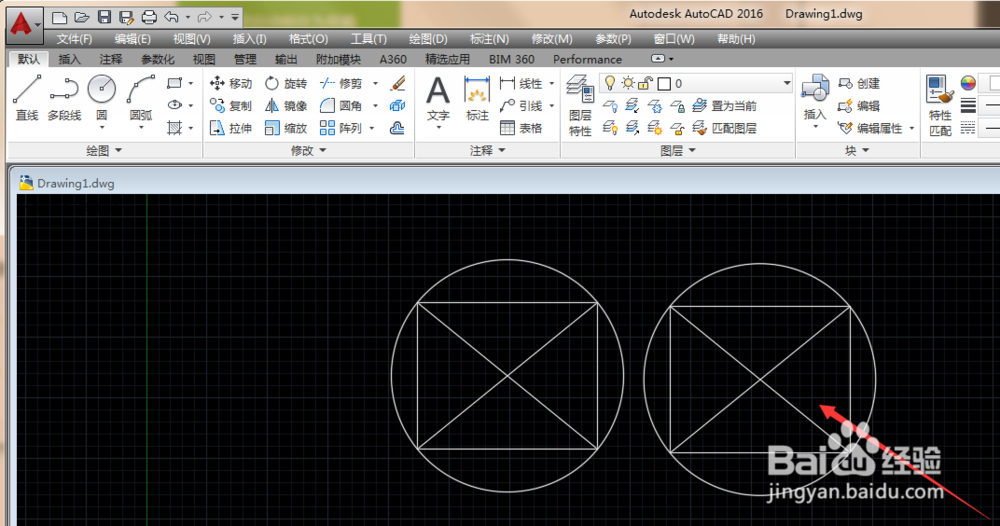This screenshot has height=526, width=1000.
Task: Select the Polyline (多段线) tool
Action: coord(64,98)
